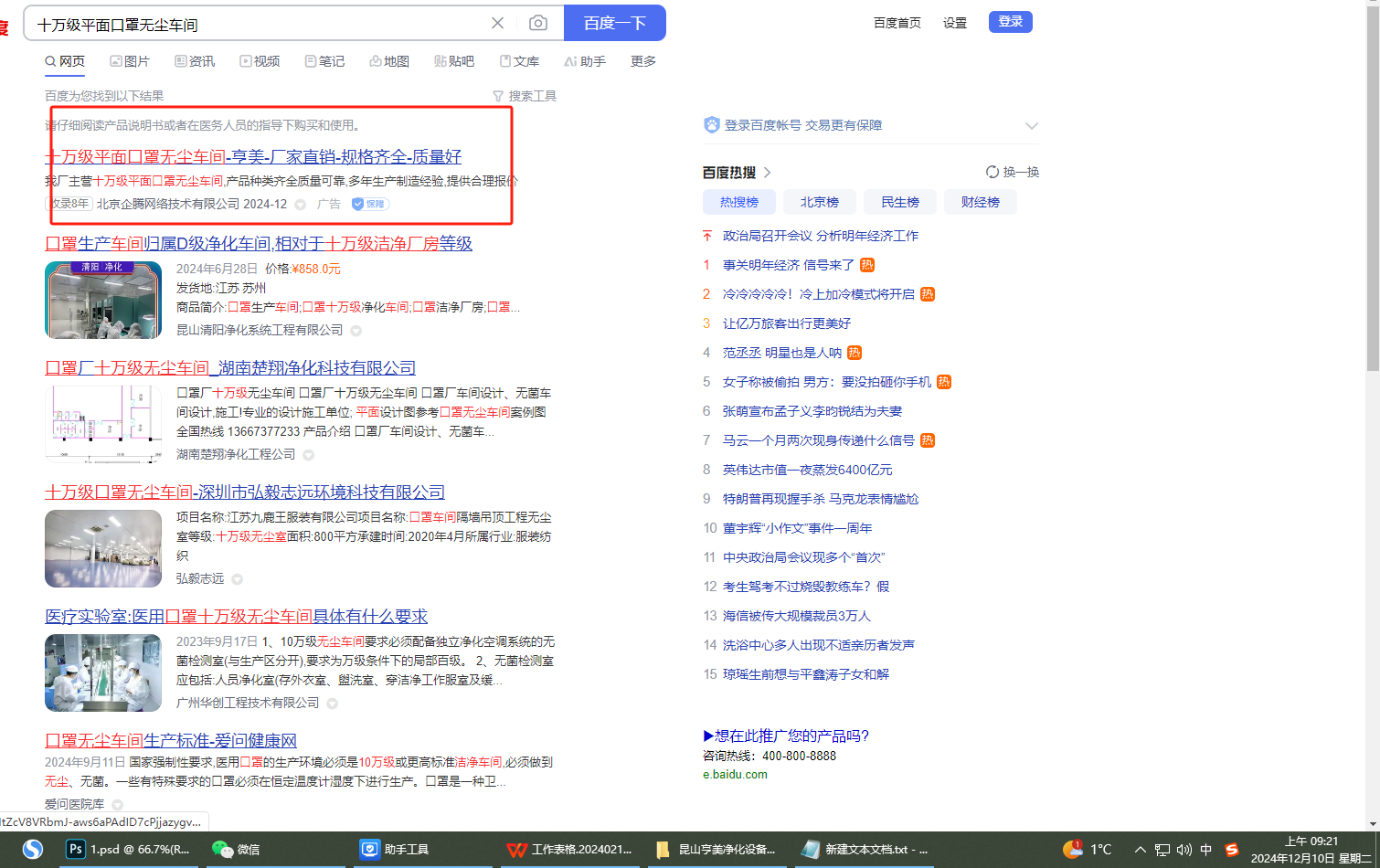Image resolution: width=1380 pixels, height=868 pixels.
Task: Click the 登录 login button
Action: [x=1010, y=22]
